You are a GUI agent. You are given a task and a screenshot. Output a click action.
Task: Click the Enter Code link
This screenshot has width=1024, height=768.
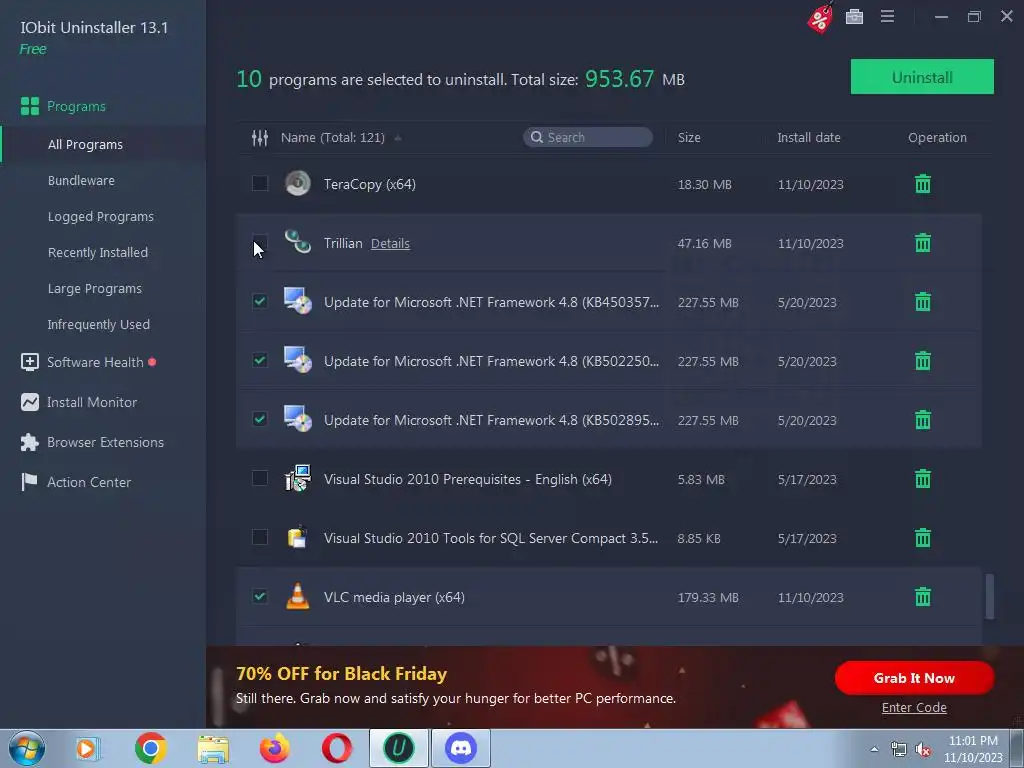(914, 707)
